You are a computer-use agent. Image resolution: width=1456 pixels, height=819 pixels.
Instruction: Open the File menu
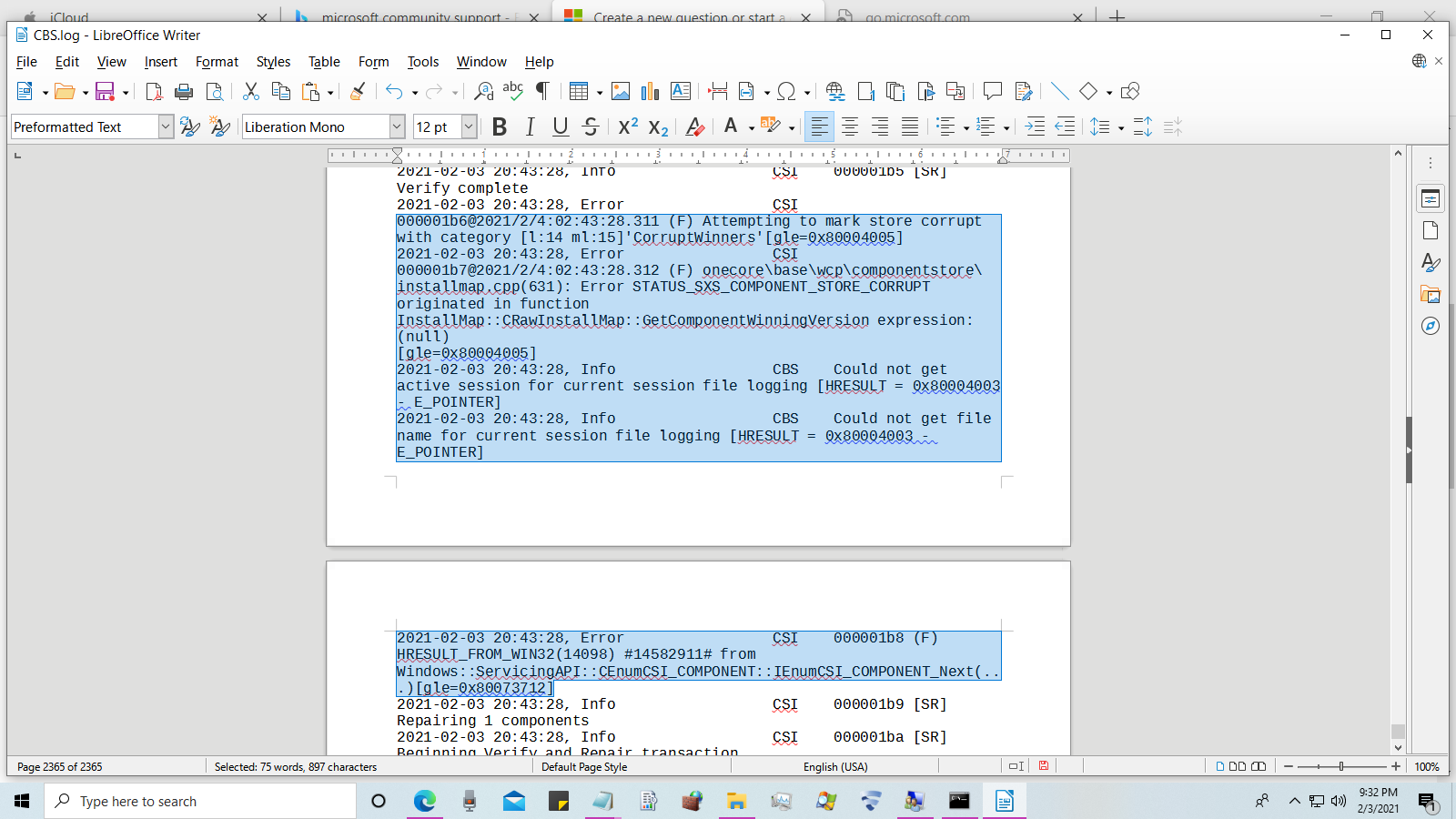(26, 62)
